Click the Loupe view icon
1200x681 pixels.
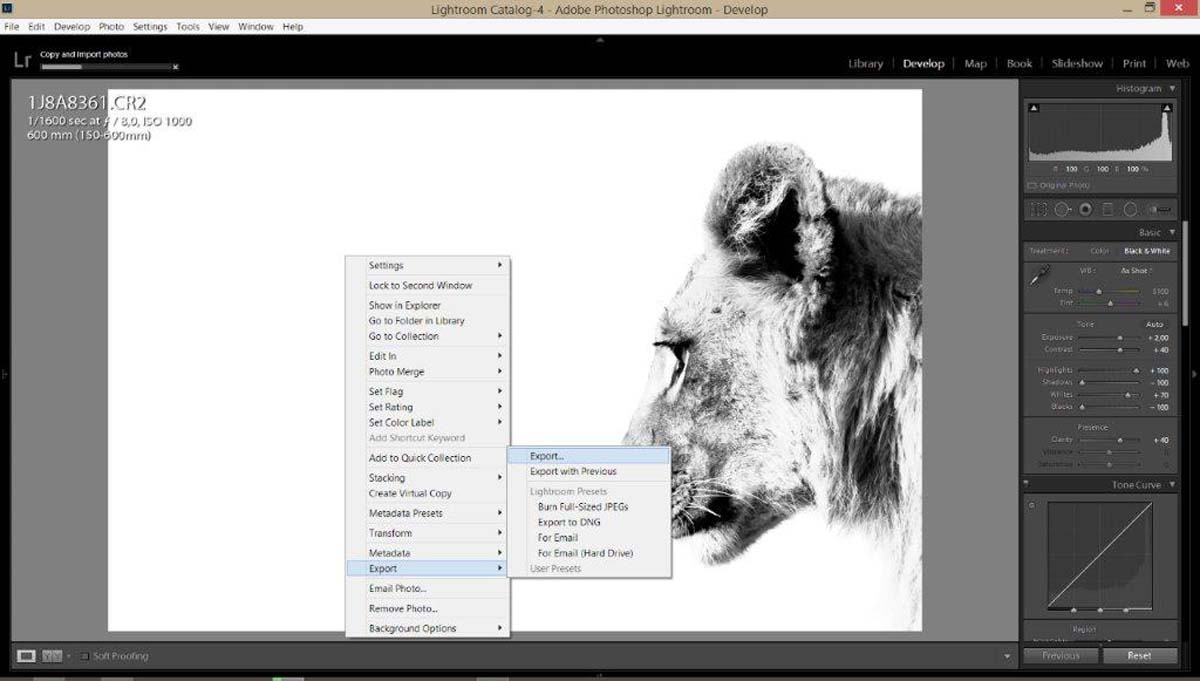point(26,656)
